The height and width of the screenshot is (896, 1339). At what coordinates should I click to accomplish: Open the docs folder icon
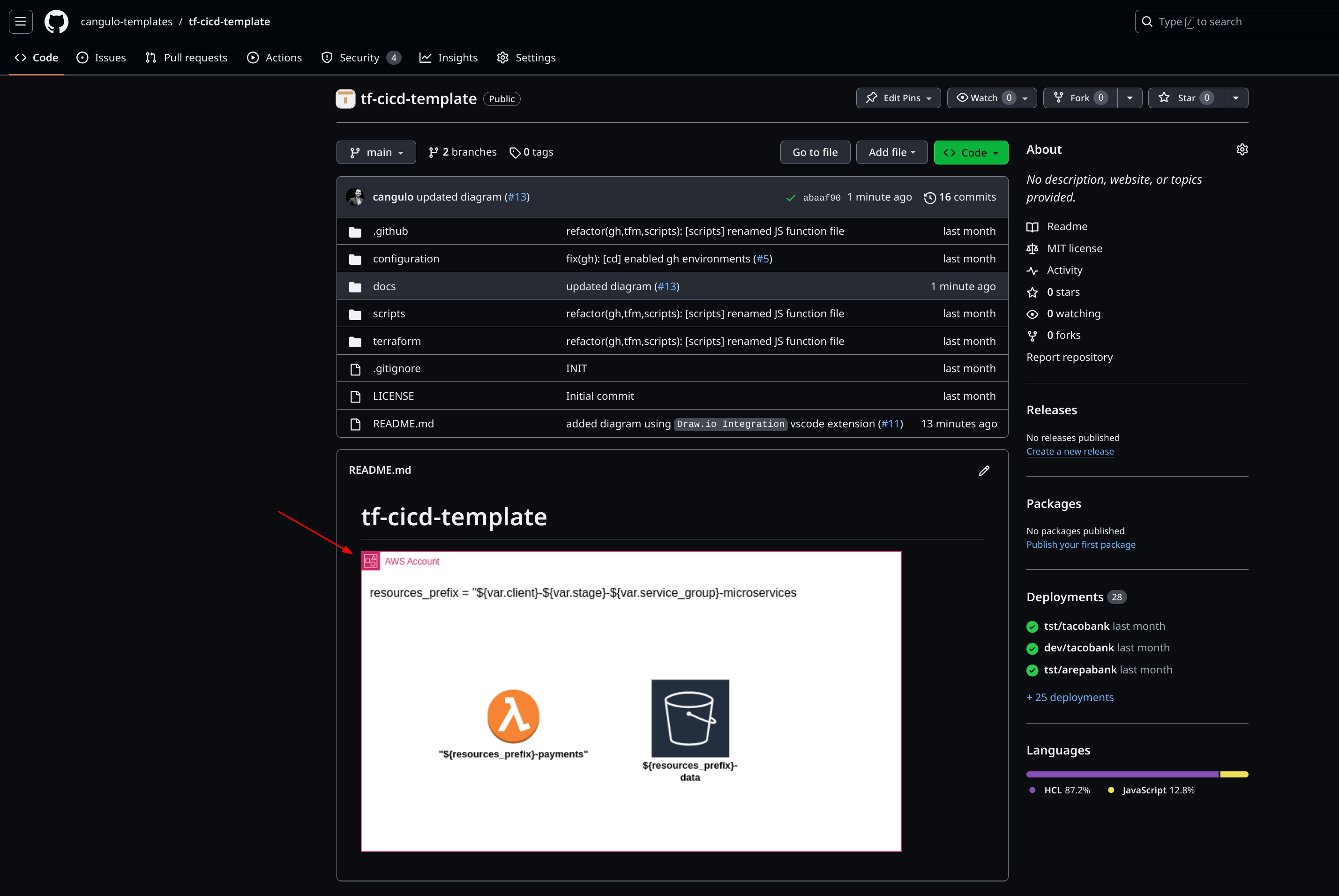[355, 287]
